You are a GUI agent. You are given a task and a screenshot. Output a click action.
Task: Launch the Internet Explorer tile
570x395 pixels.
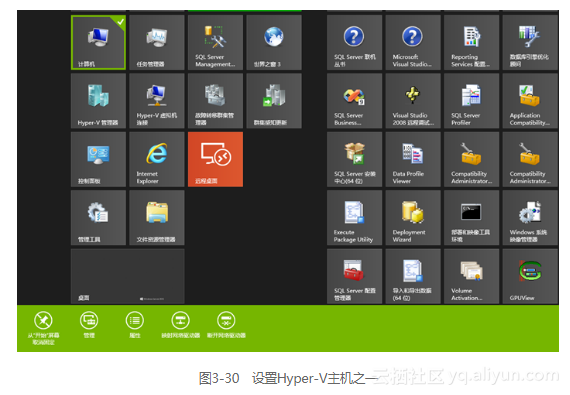coord(157,160)
